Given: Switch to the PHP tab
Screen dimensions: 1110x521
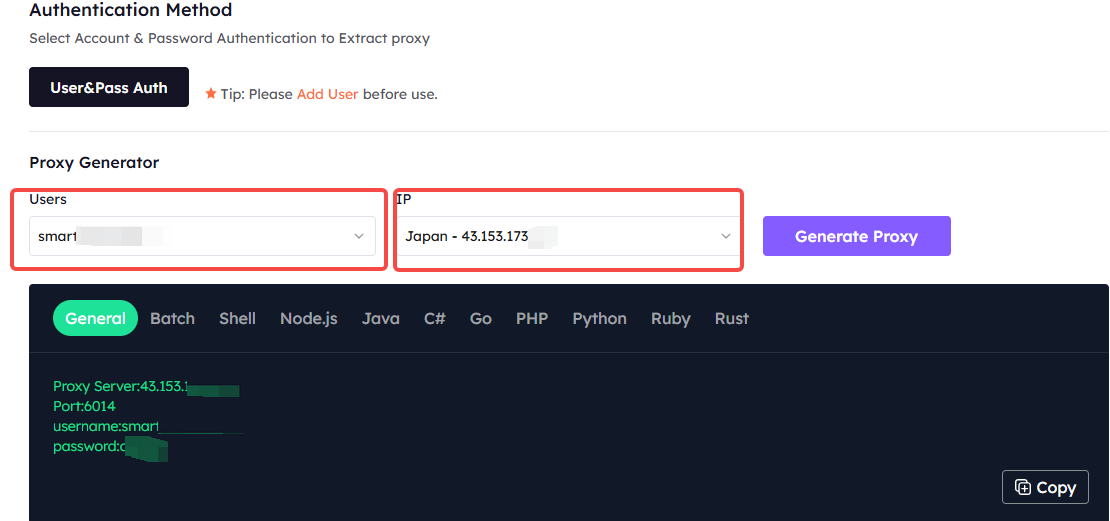Looking at the screenshot, I should click(532, 319).
